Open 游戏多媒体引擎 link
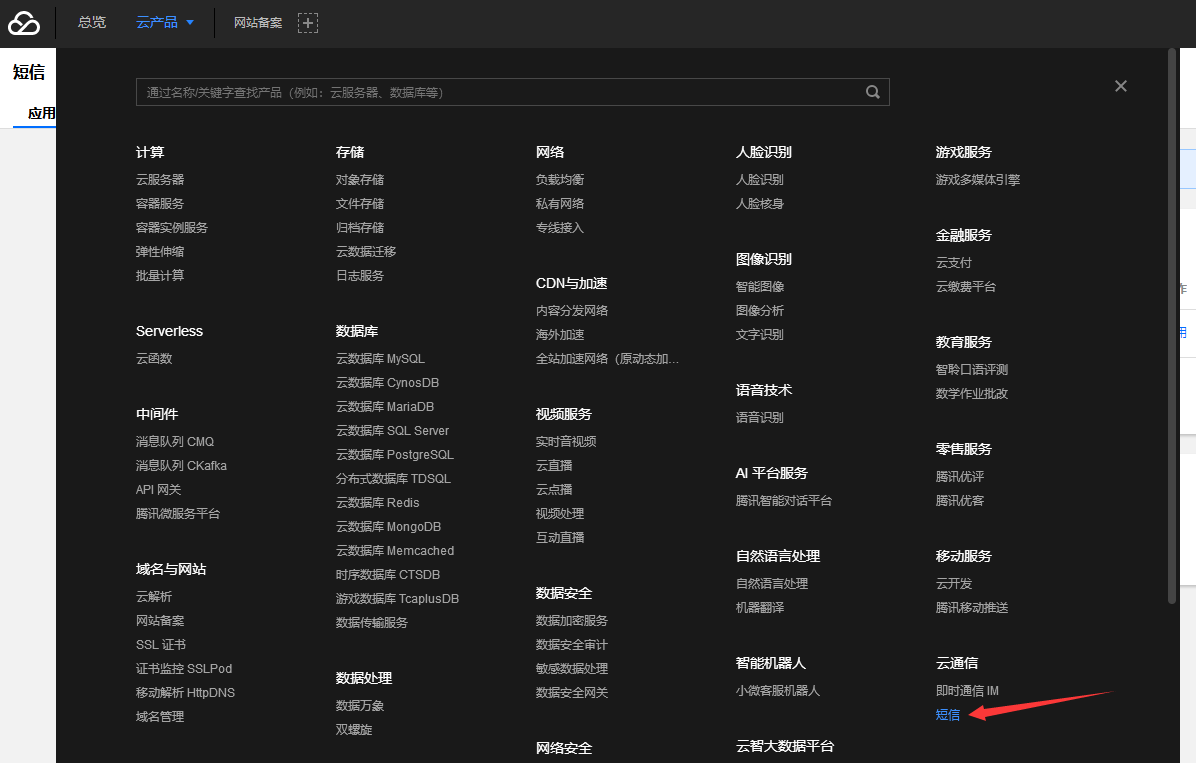The image size is (1196, 763). point(978,180)
